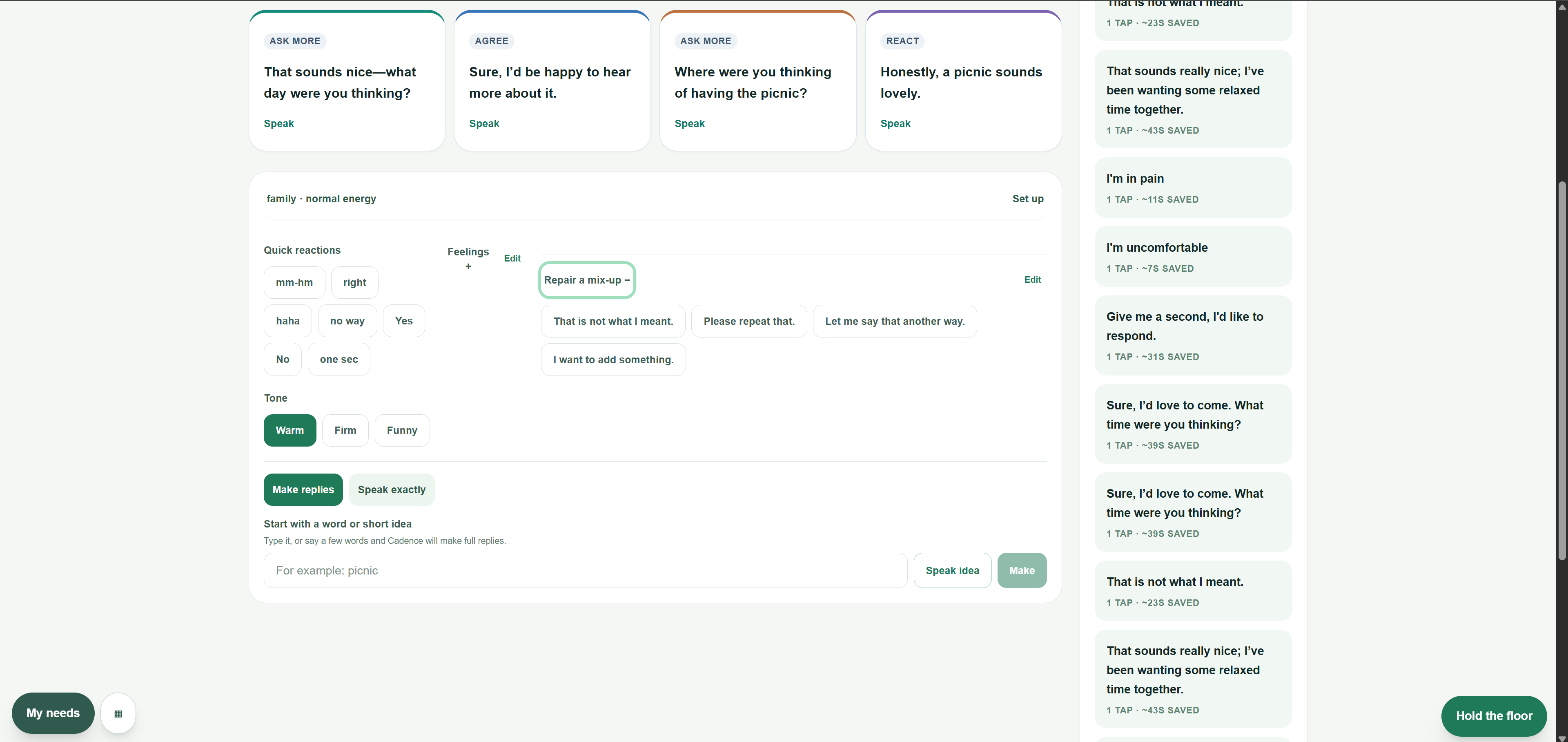The width and height of the screenshot is (1568, 742).
Task: Click 'family · normal energy' context label
Action: 321,199
